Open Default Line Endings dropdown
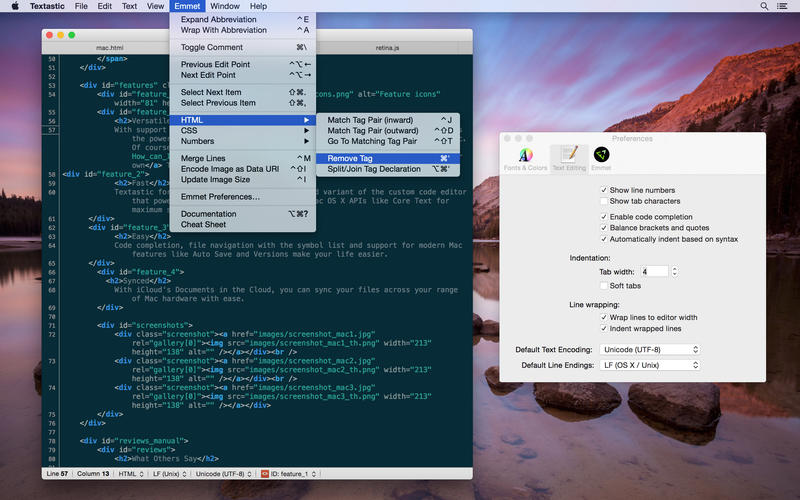Viewport: 800px width, 500px height. [648, 366]
